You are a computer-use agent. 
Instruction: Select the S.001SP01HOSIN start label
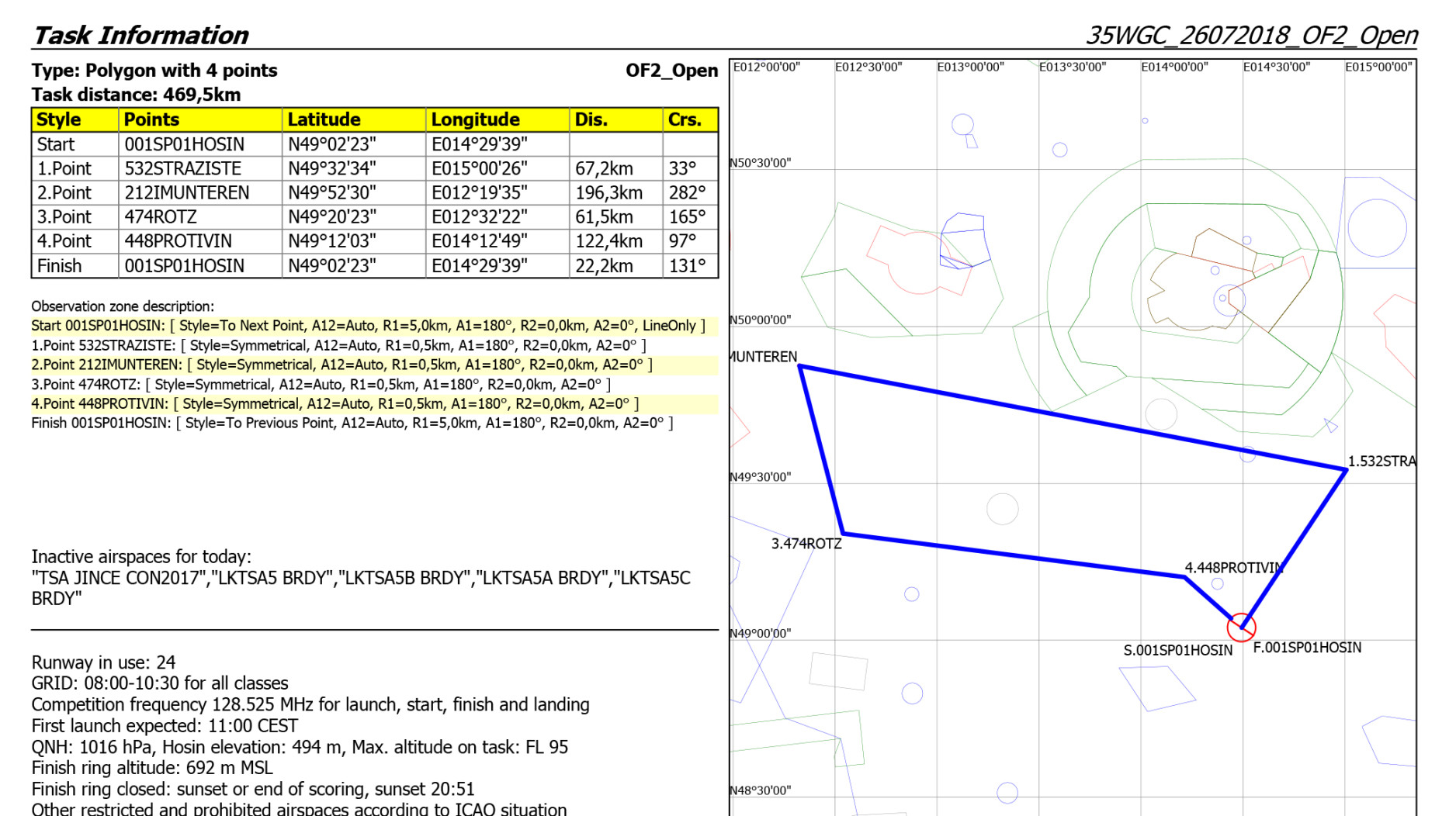point(1177,650)
